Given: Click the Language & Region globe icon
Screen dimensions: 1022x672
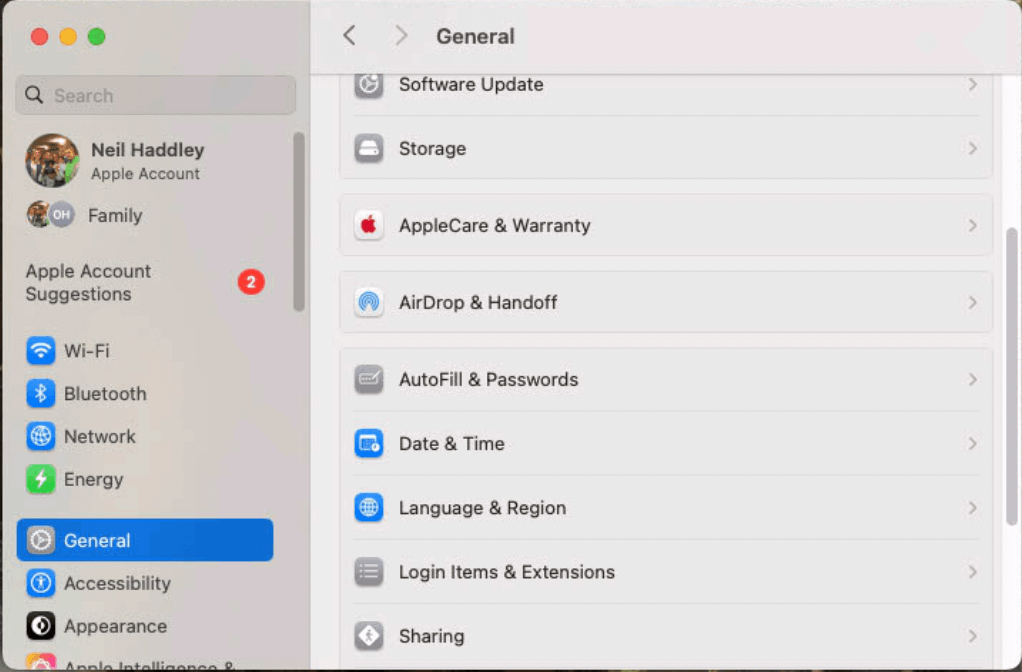Looking at the screenshot, I should [x=369, y=508].
